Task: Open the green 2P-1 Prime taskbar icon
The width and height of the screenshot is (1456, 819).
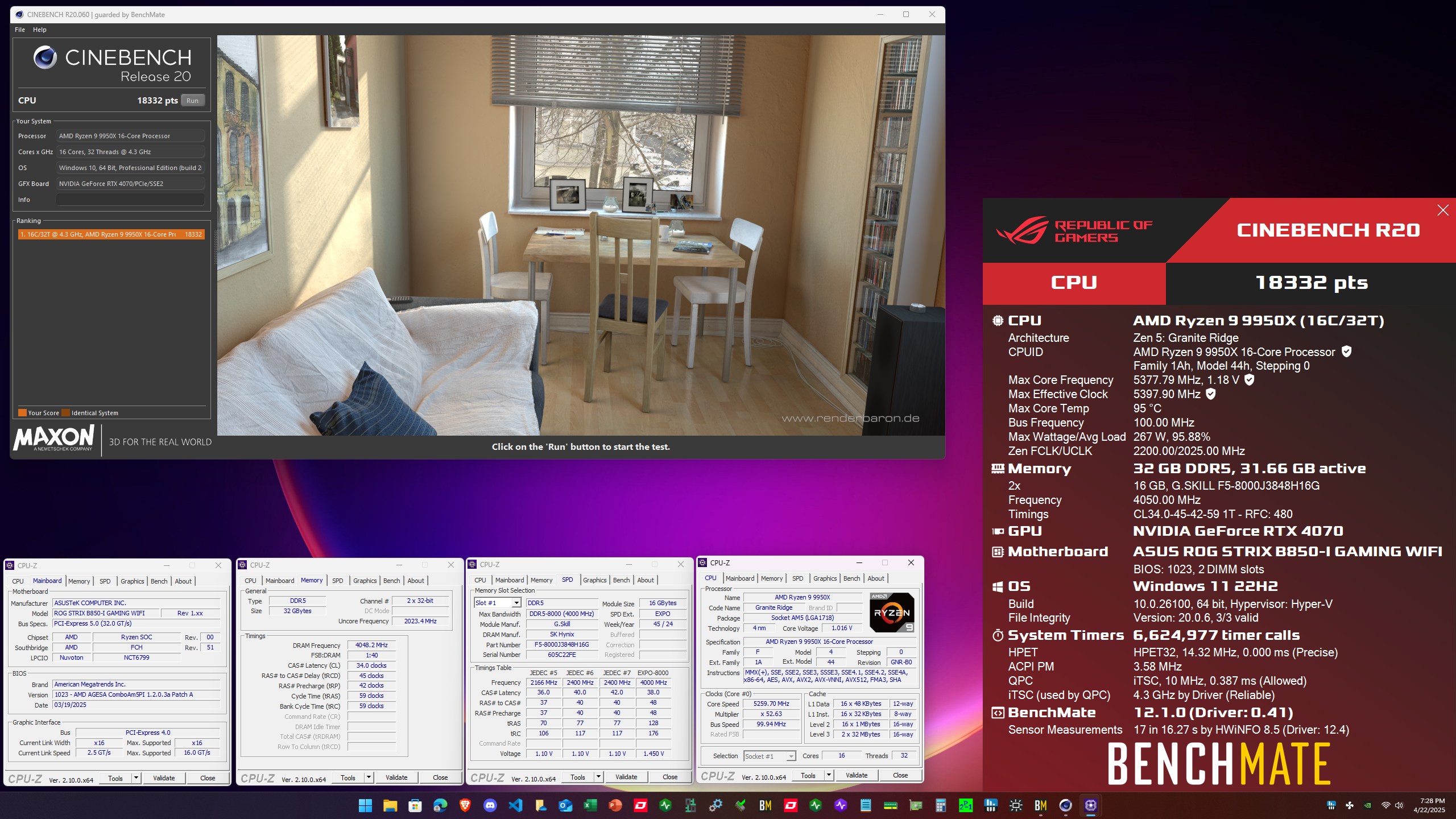Action: pyautogui.click(x=966, y=805)
